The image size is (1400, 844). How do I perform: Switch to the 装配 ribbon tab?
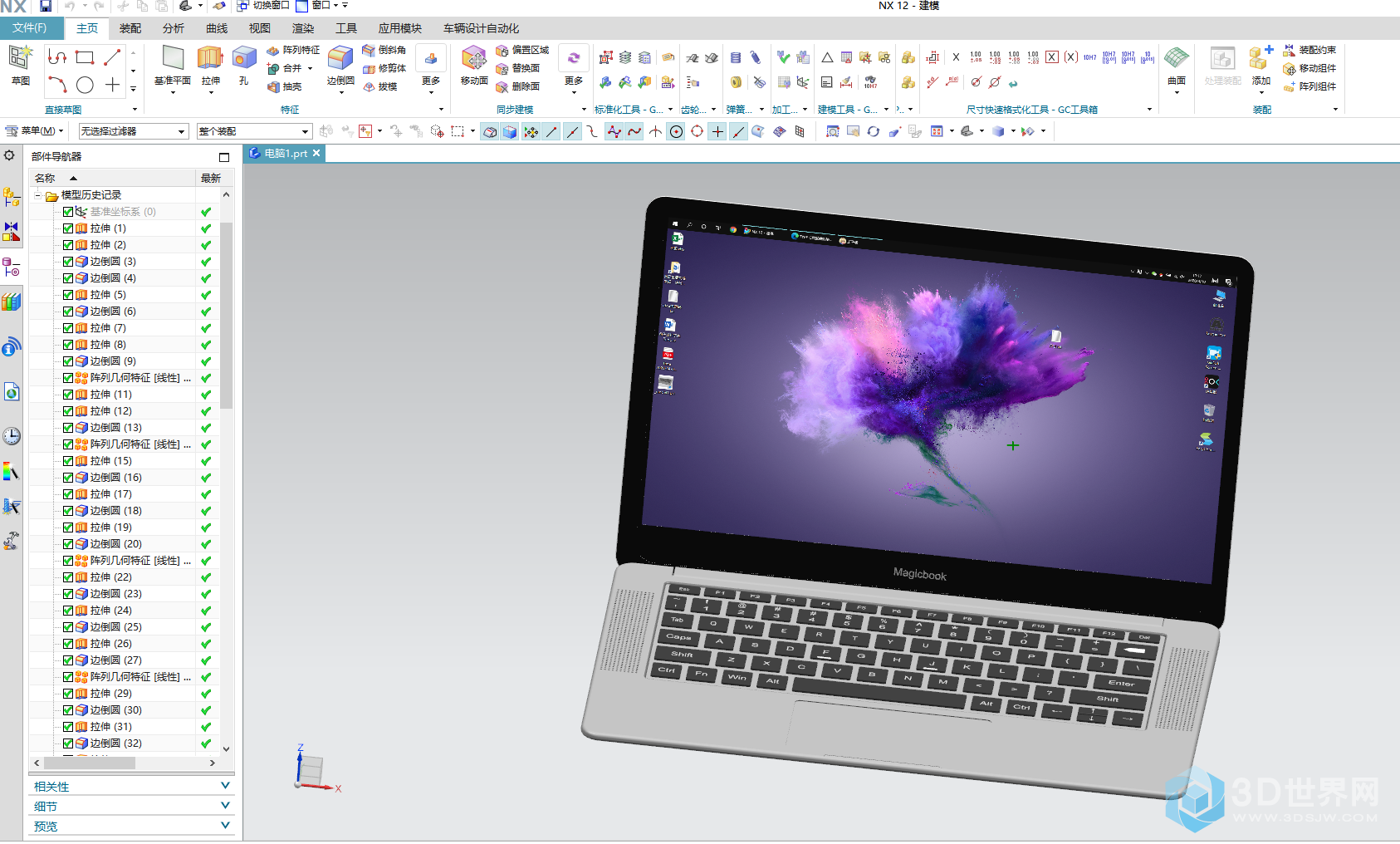pyautogui.click(x=130, y=28)
